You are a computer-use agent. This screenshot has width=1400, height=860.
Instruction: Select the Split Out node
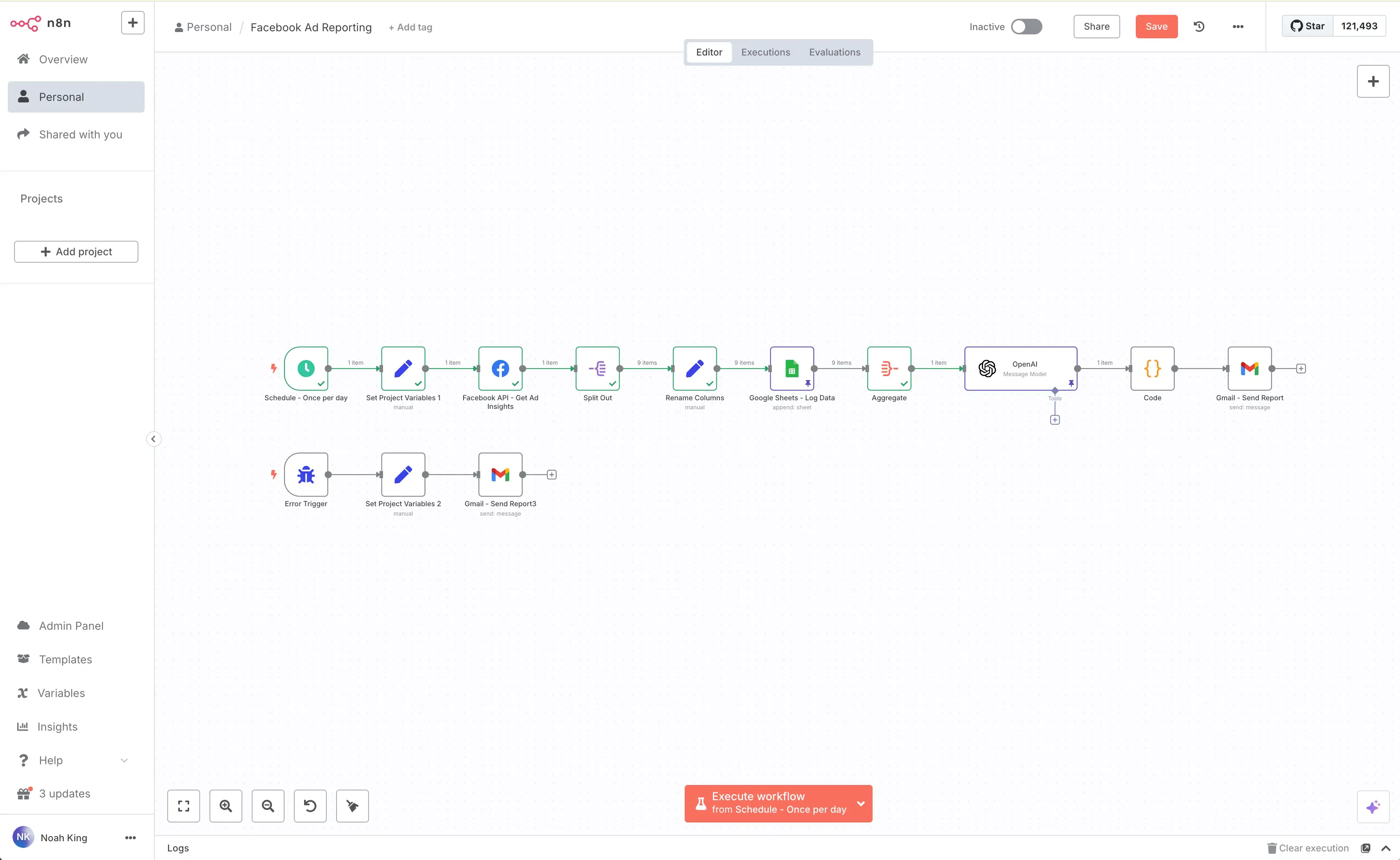(598, 369)
